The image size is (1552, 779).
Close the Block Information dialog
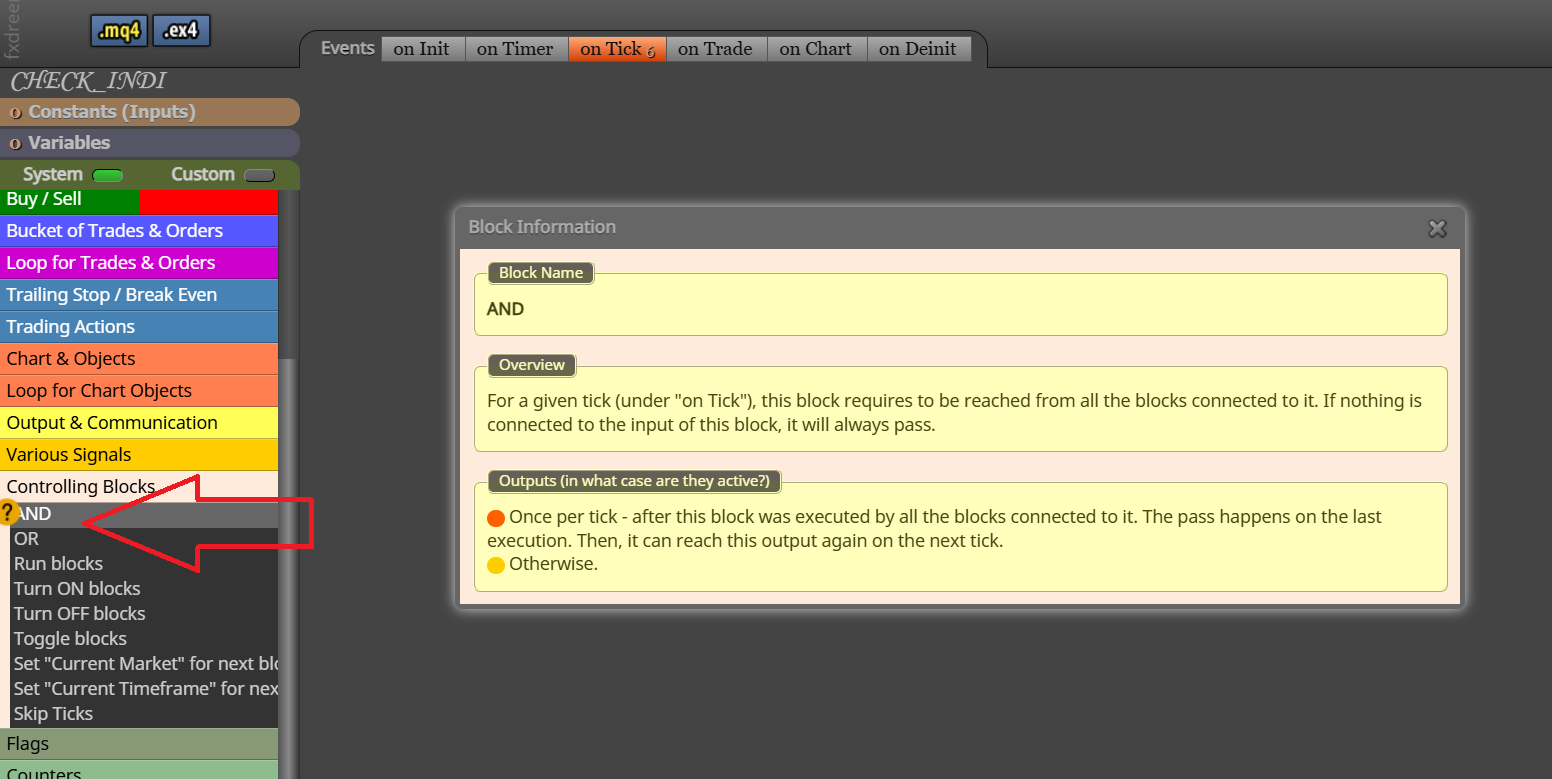[1437, 228]
